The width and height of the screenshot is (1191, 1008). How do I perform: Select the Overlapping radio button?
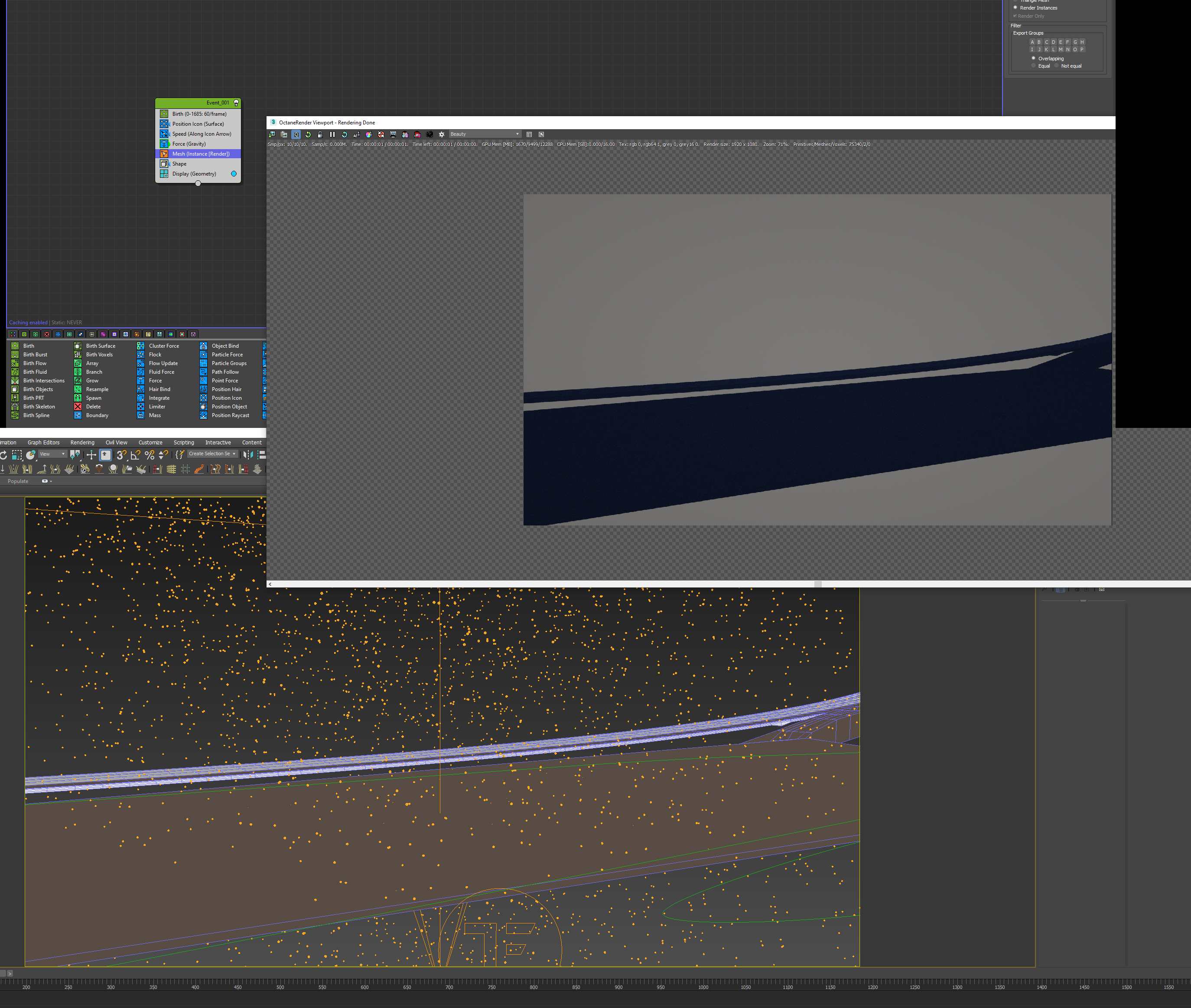click(1034, 58)
